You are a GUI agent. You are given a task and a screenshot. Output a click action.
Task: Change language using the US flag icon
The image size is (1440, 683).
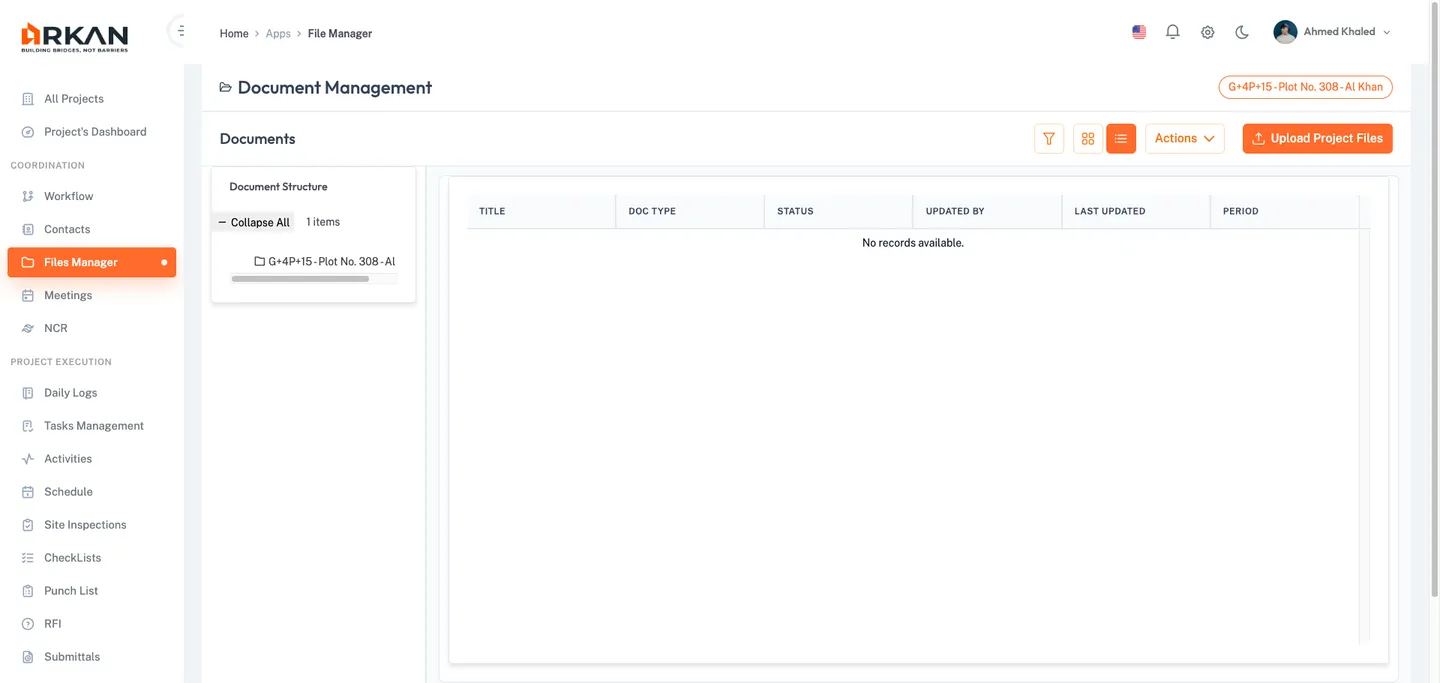coord(1138,31)
